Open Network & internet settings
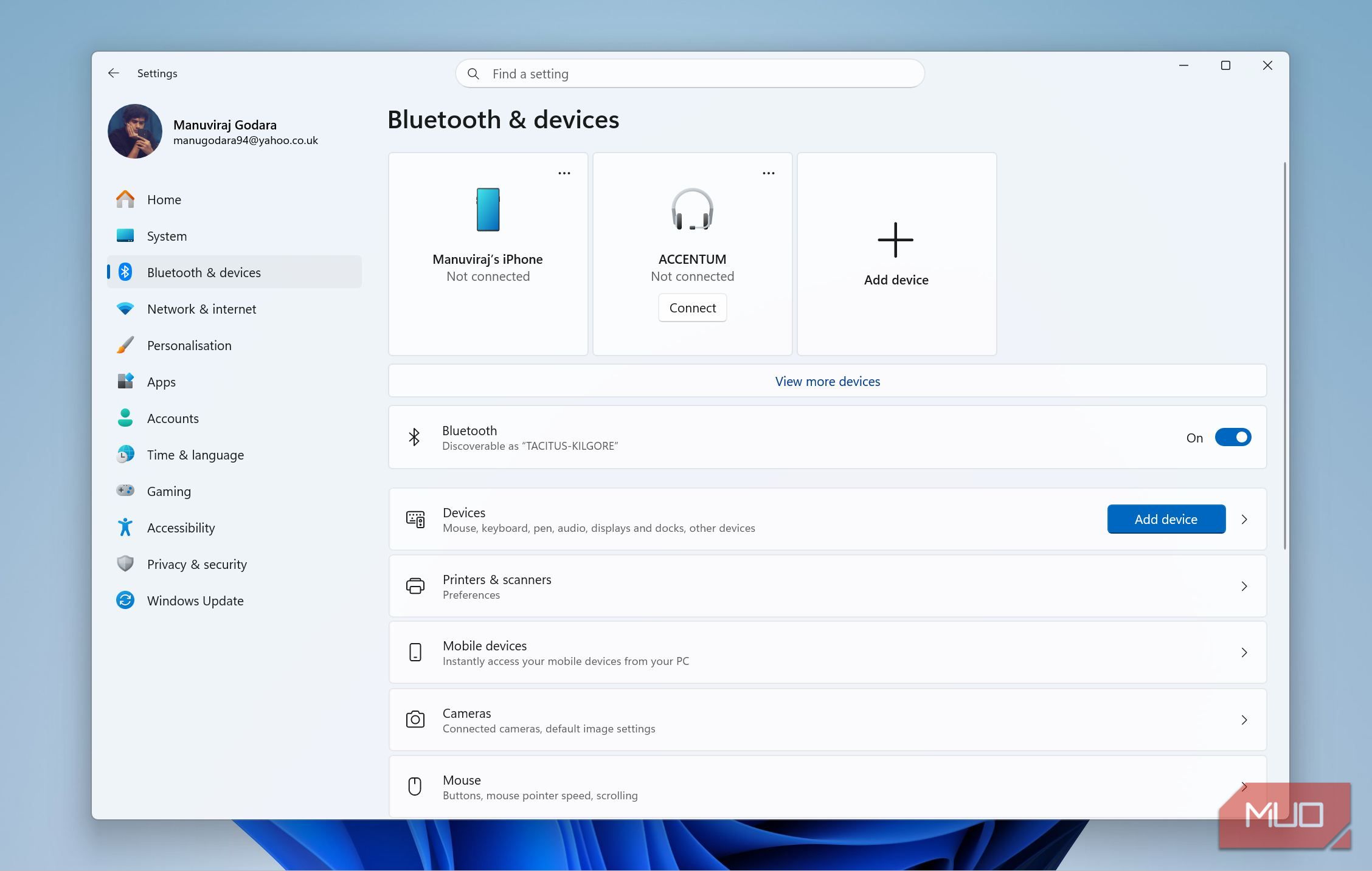 click(x=234, y=309)
